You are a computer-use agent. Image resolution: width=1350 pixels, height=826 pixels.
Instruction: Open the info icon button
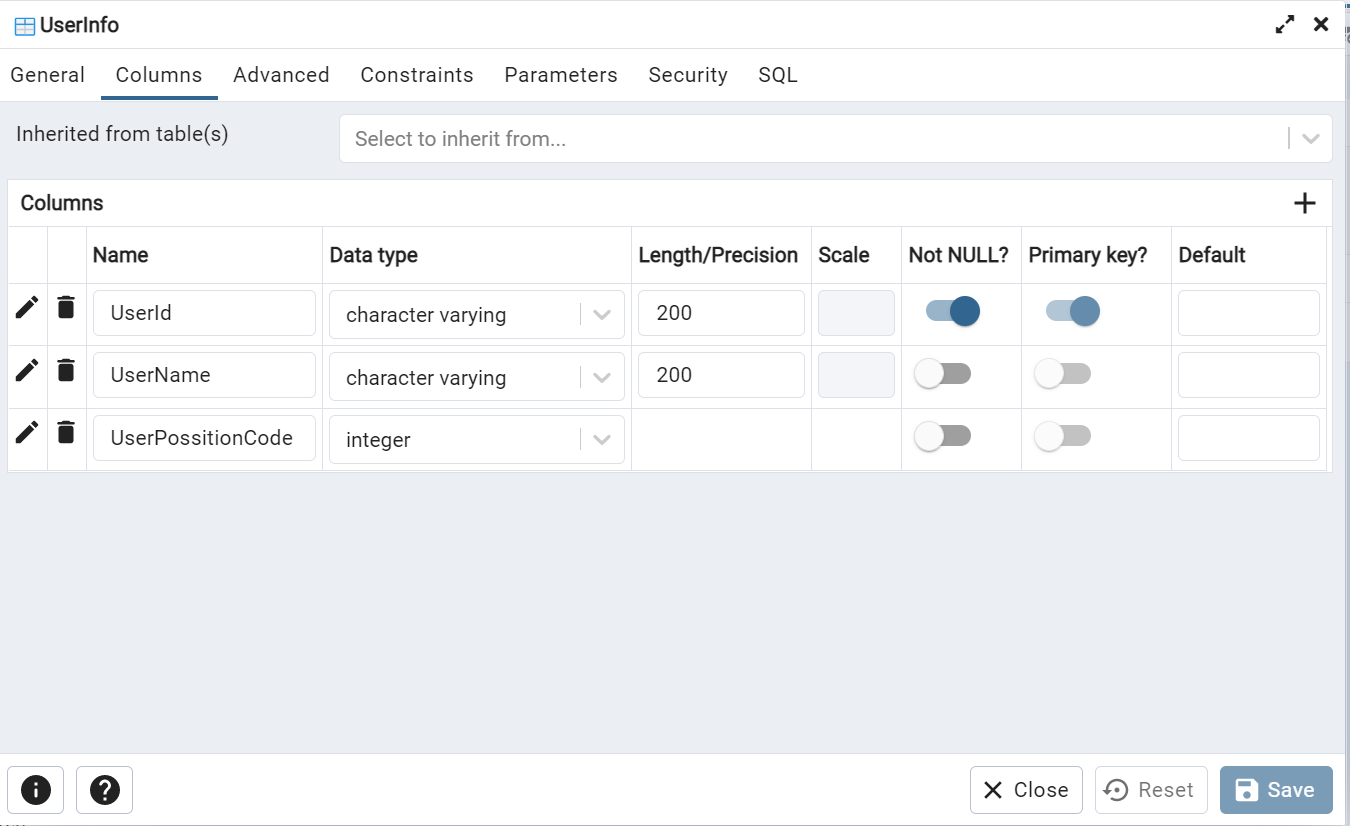pyautogui.click(x=36, y=790)
